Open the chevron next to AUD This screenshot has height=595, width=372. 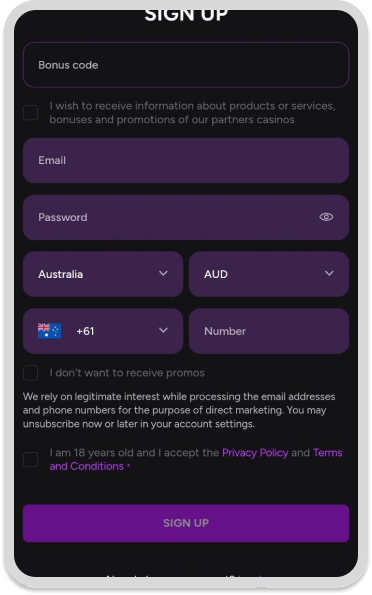coord(329,273)
